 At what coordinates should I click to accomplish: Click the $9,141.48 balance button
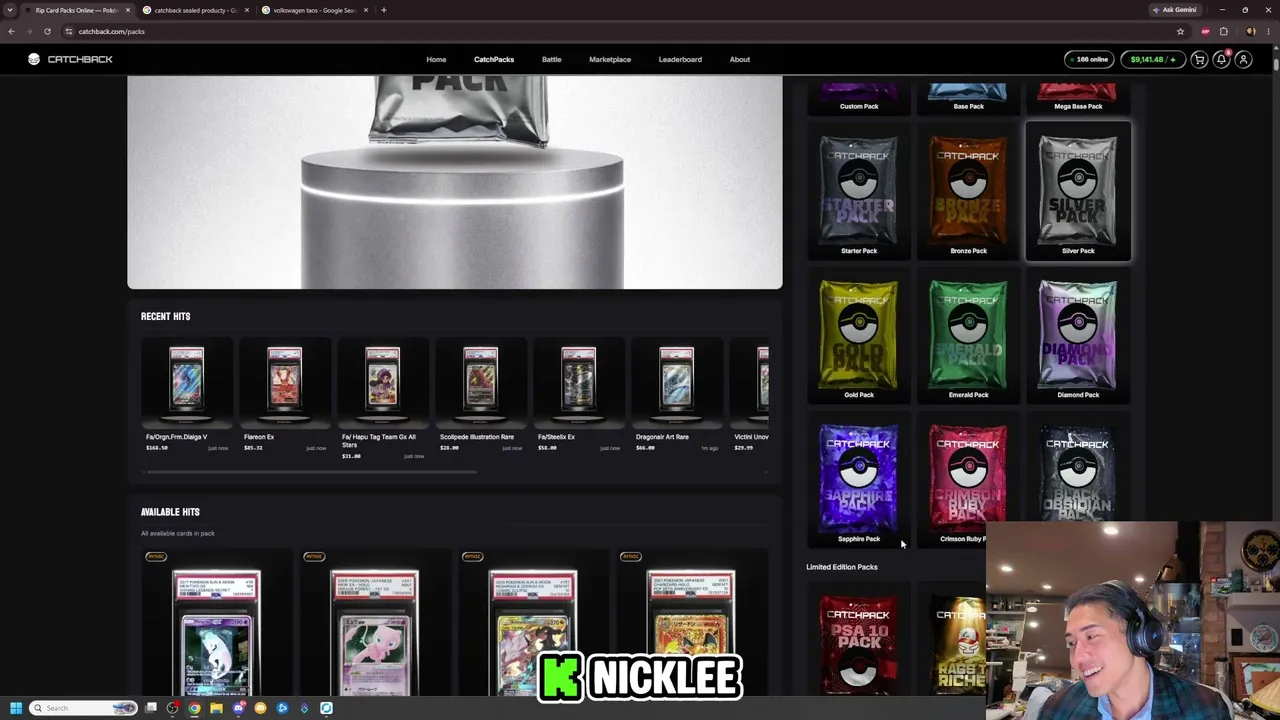click(1153, 60)
